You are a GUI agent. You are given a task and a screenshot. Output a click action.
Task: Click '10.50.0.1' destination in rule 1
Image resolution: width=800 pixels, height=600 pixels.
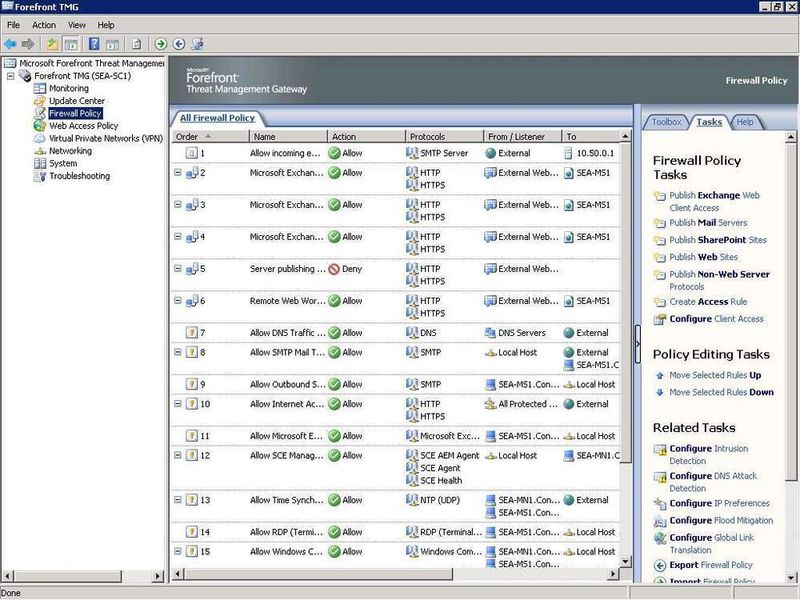[595, 153]
